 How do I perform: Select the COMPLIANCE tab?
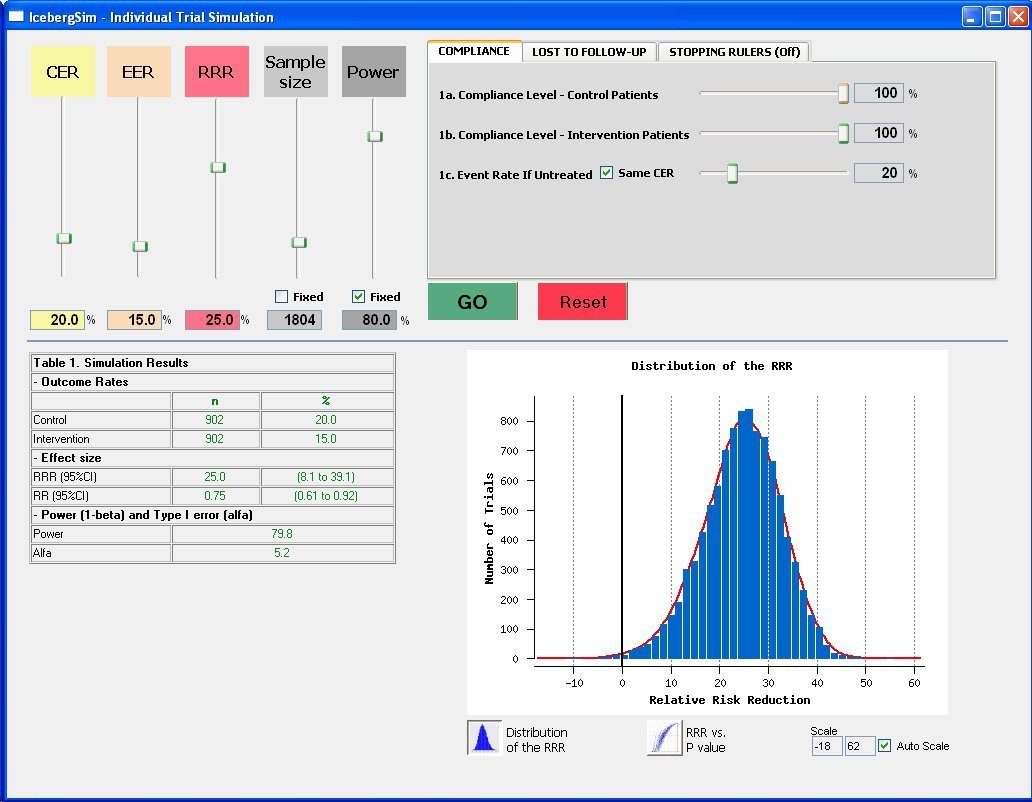pyautogui.click(x=474, y=51)
